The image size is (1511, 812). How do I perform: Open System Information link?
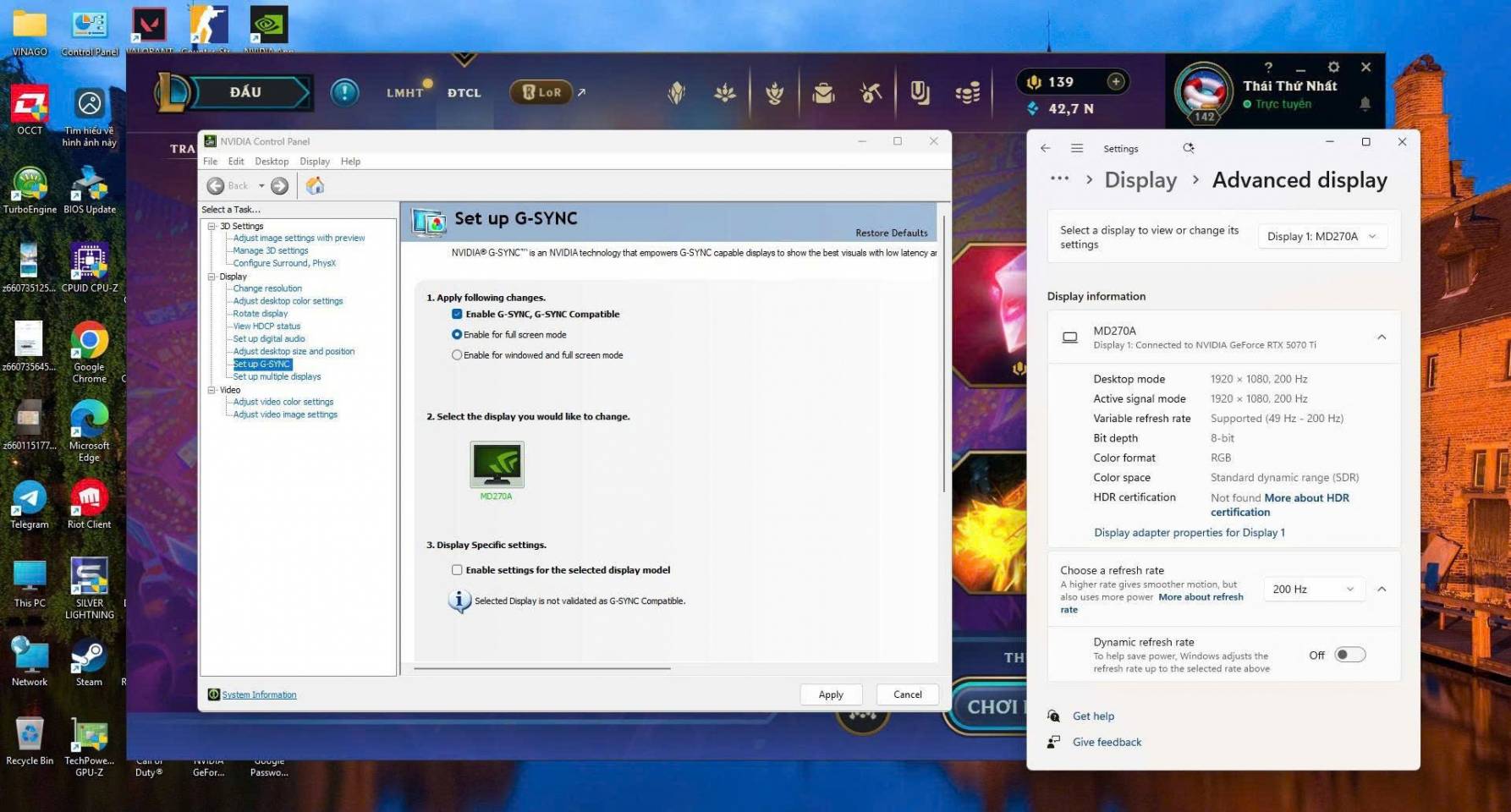point(259,694)
